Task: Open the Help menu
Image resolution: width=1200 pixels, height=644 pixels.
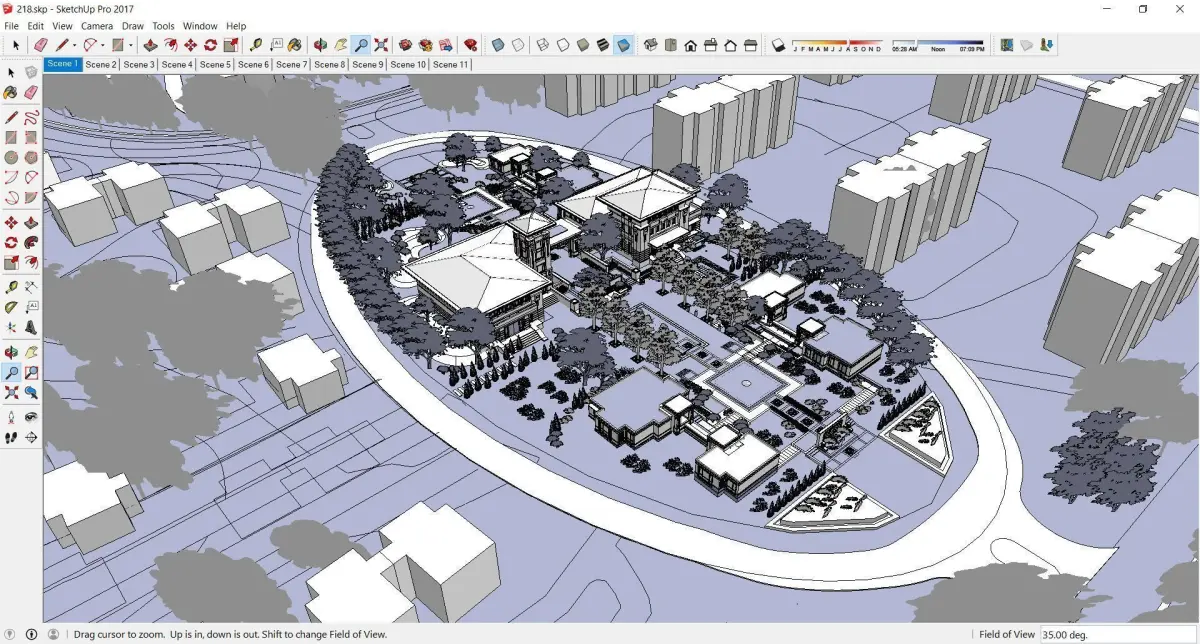Action: tap(236, 25)
